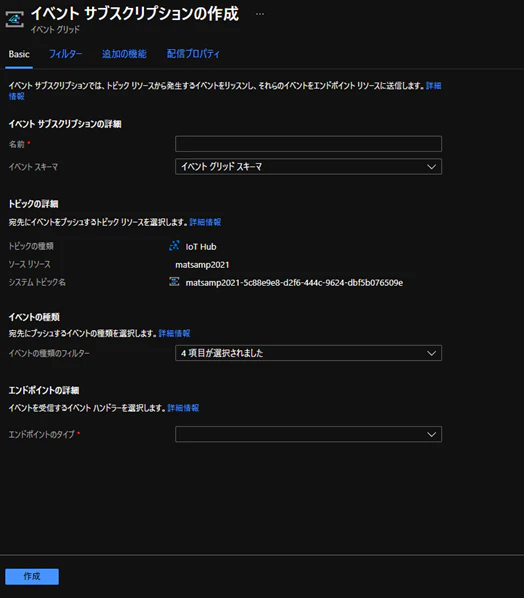Open the 詳細情報 link under エンドポイントの詳細
Viewport: 524px width, 598px height.
(x=183, y=408)
